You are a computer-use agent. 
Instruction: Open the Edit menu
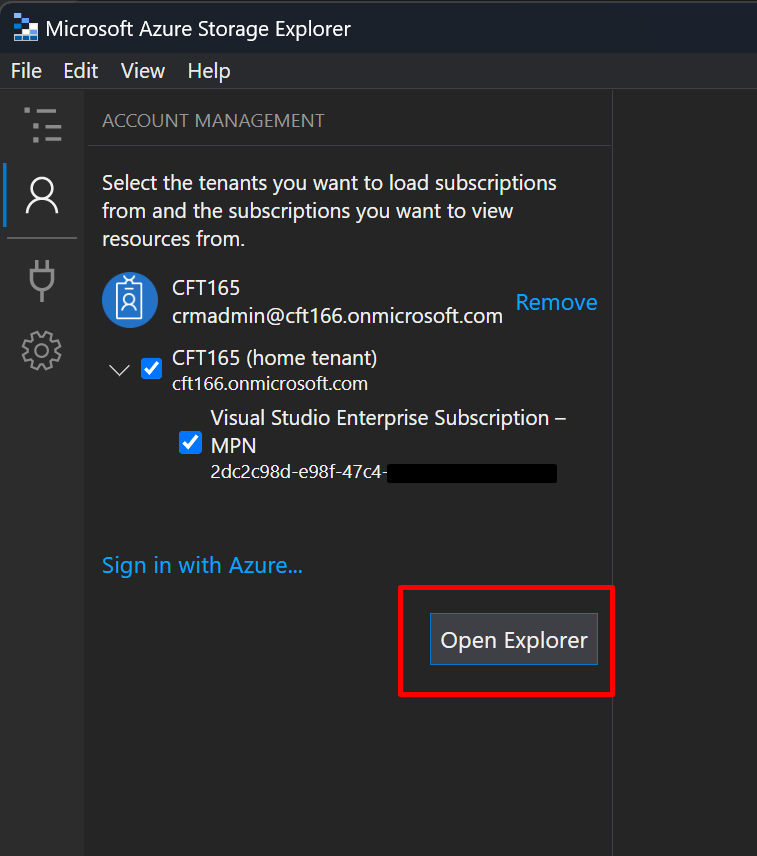point(81,71)
